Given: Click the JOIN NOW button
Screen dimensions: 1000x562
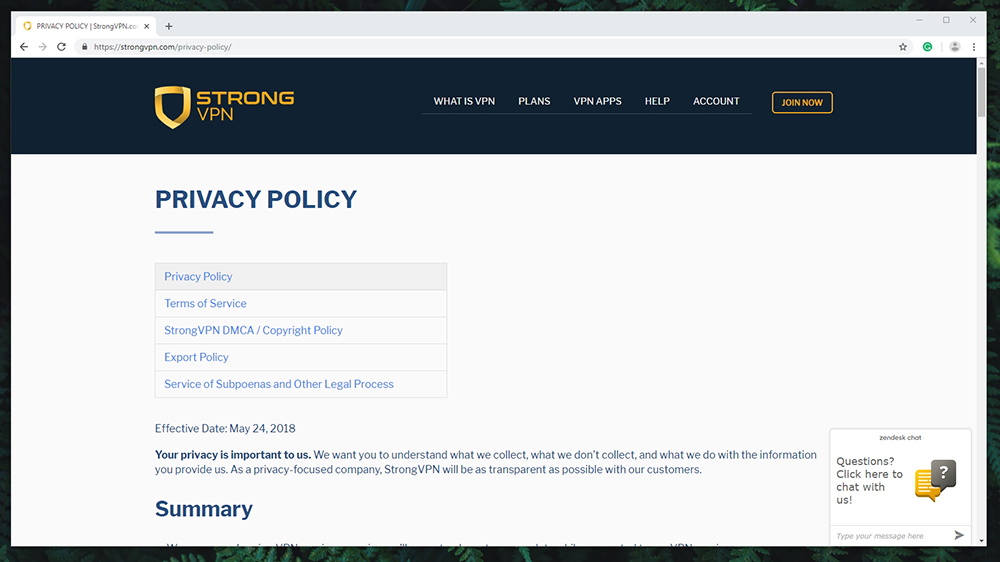Looking at the screenshot, I should pos(802,103).
